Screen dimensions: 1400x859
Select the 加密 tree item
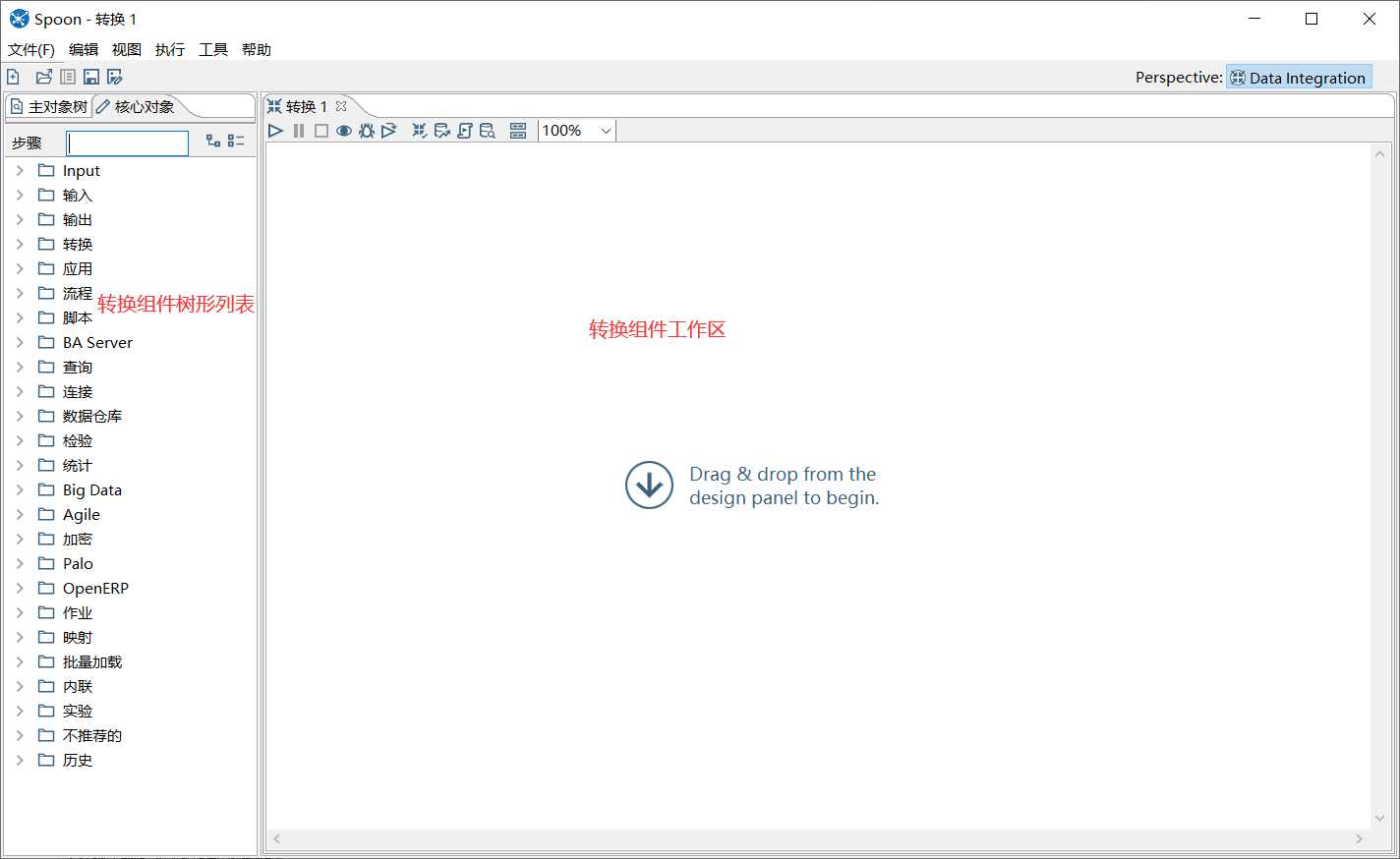[78, 539]
